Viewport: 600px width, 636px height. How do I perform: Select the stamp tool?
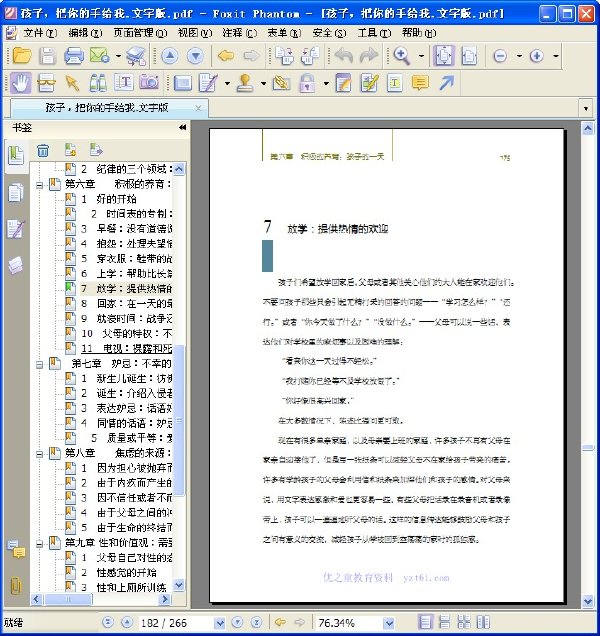click(x=246, y=83)
